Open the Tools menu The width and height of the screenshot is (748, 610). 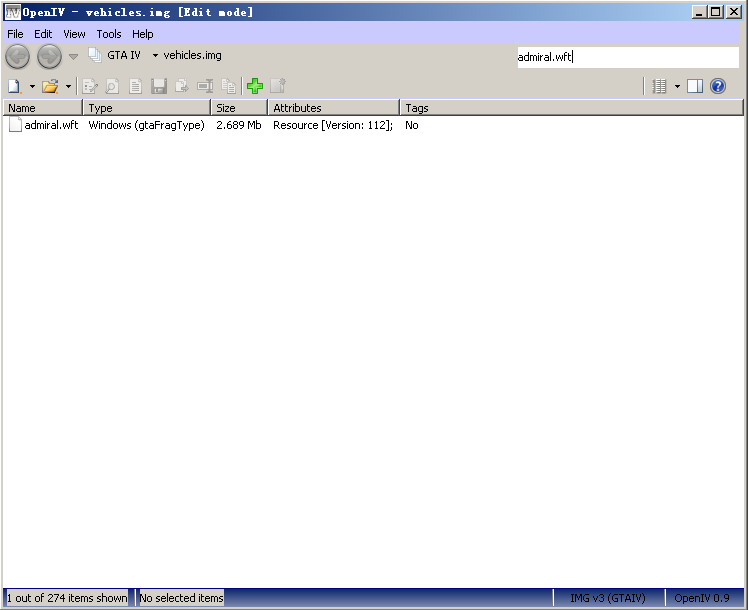click(x=109, y=34)
